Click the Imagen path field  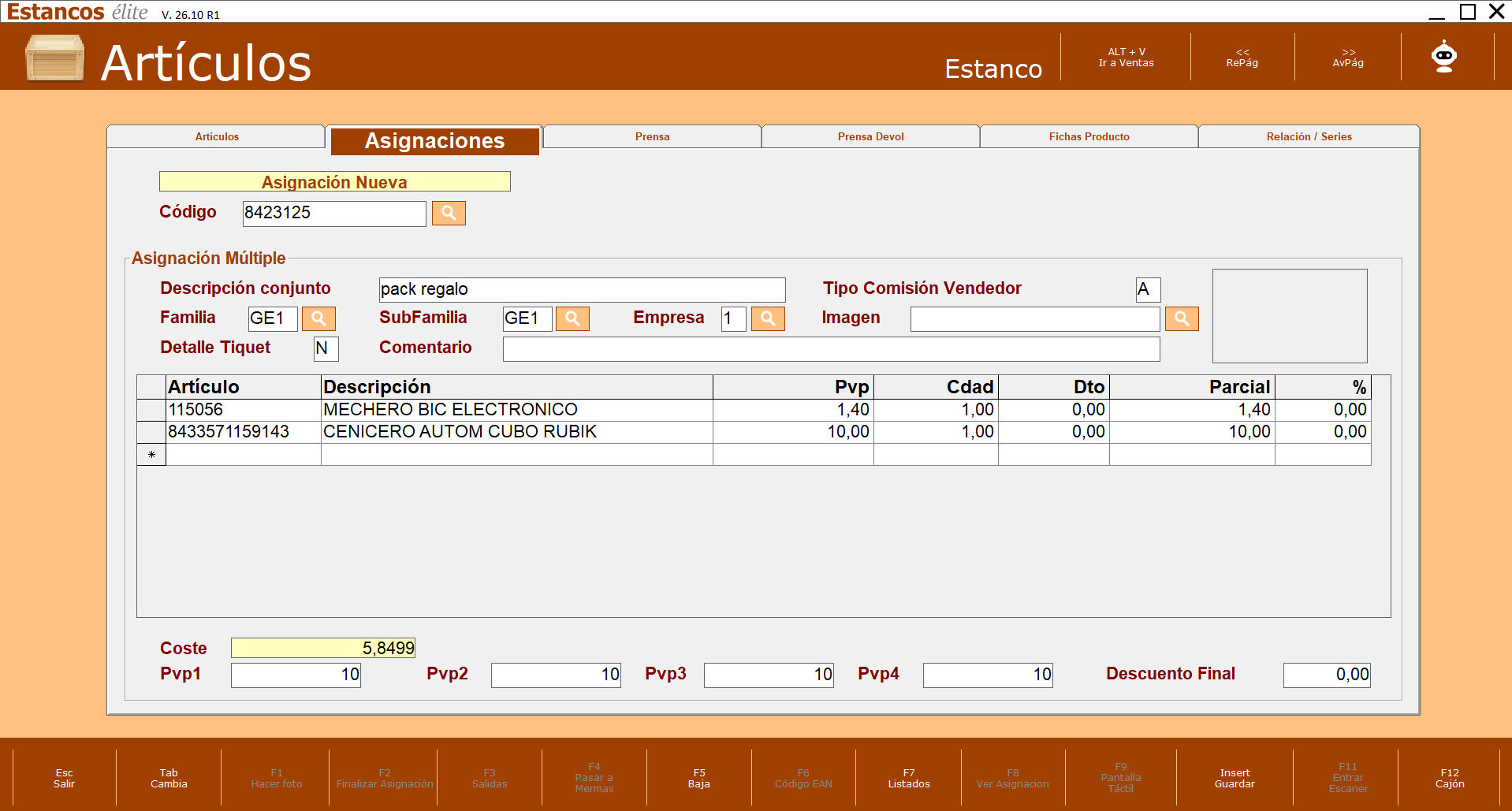(1035, 318)
